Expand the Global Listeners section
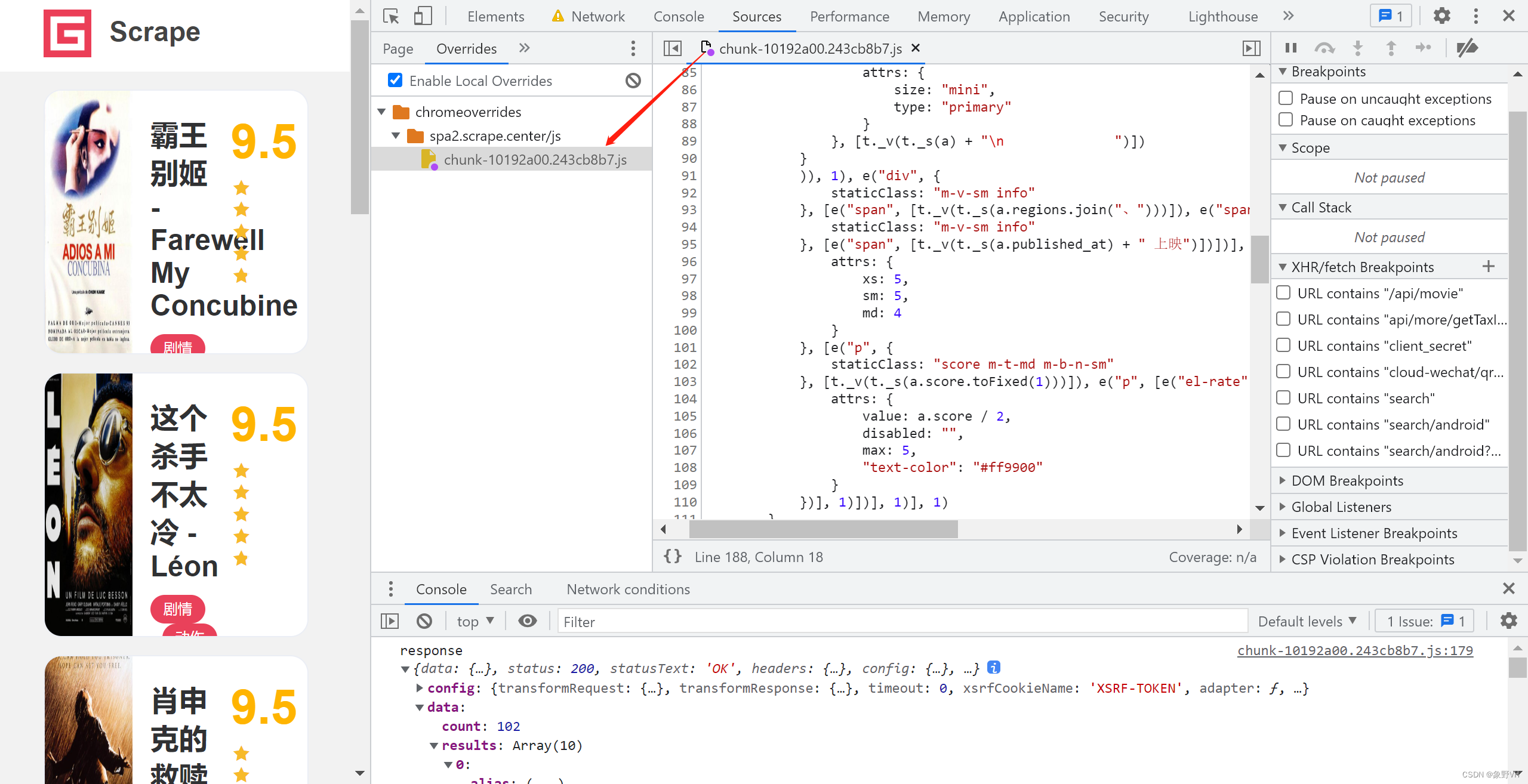The width and height of the screenshot is (1528, 784). 1282,507
